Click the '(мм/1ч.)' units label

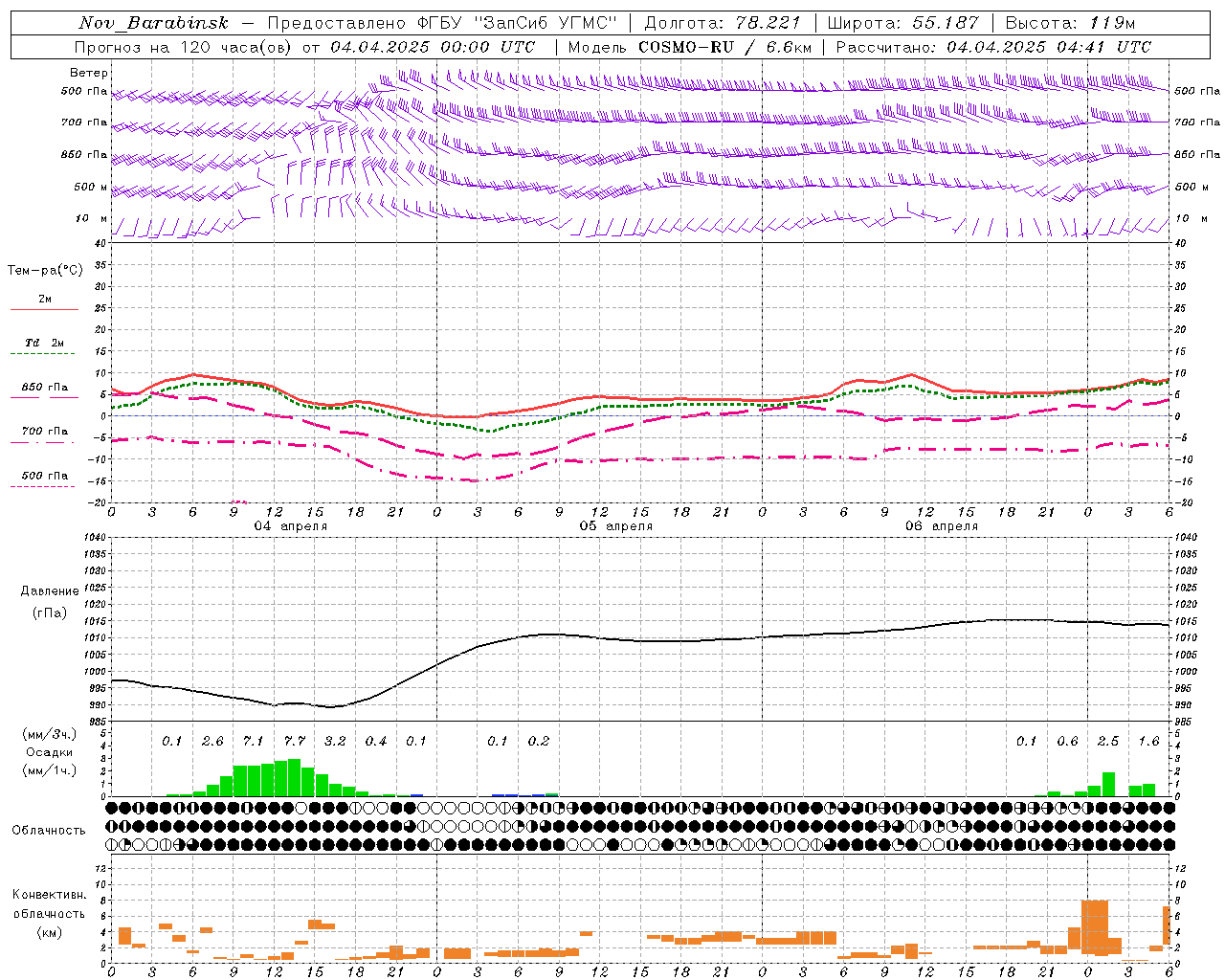pyautogui.click(x=49, y=770)
